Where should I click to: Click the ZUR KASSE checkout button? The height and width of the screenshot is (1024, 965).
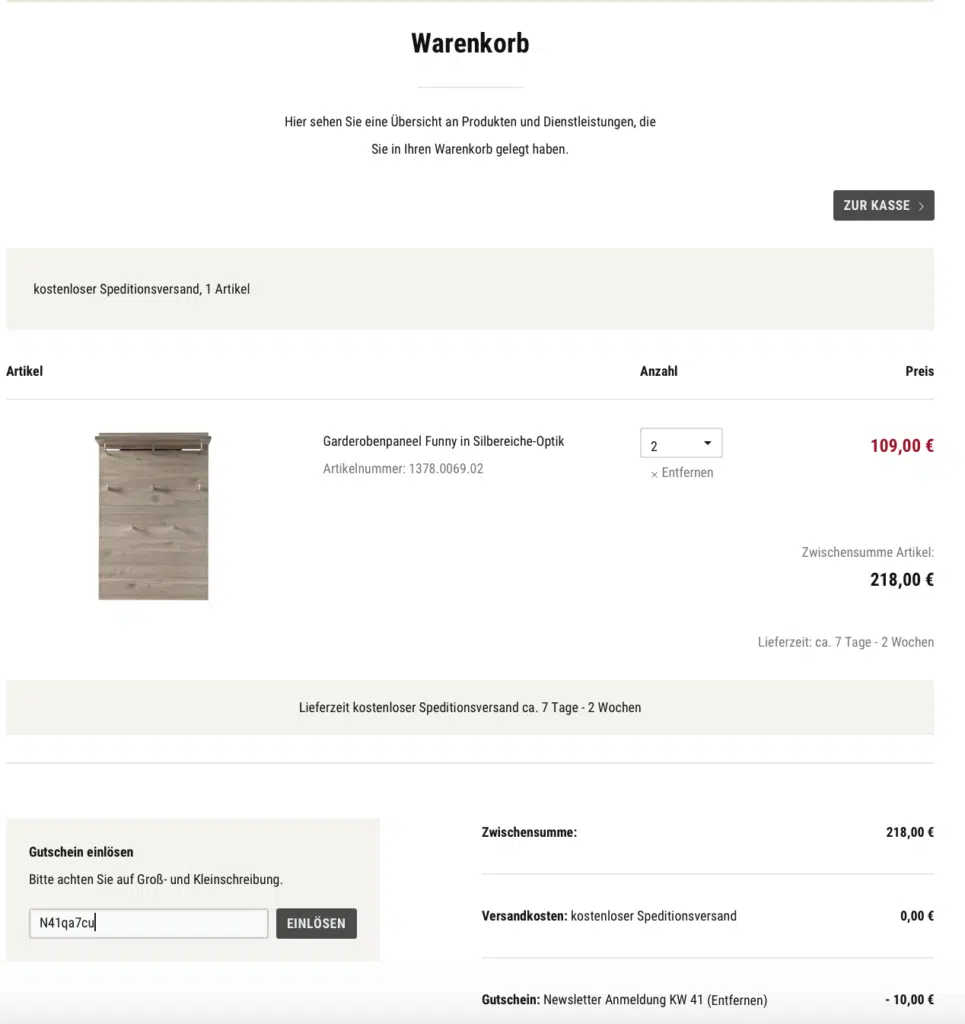[875, 205]
